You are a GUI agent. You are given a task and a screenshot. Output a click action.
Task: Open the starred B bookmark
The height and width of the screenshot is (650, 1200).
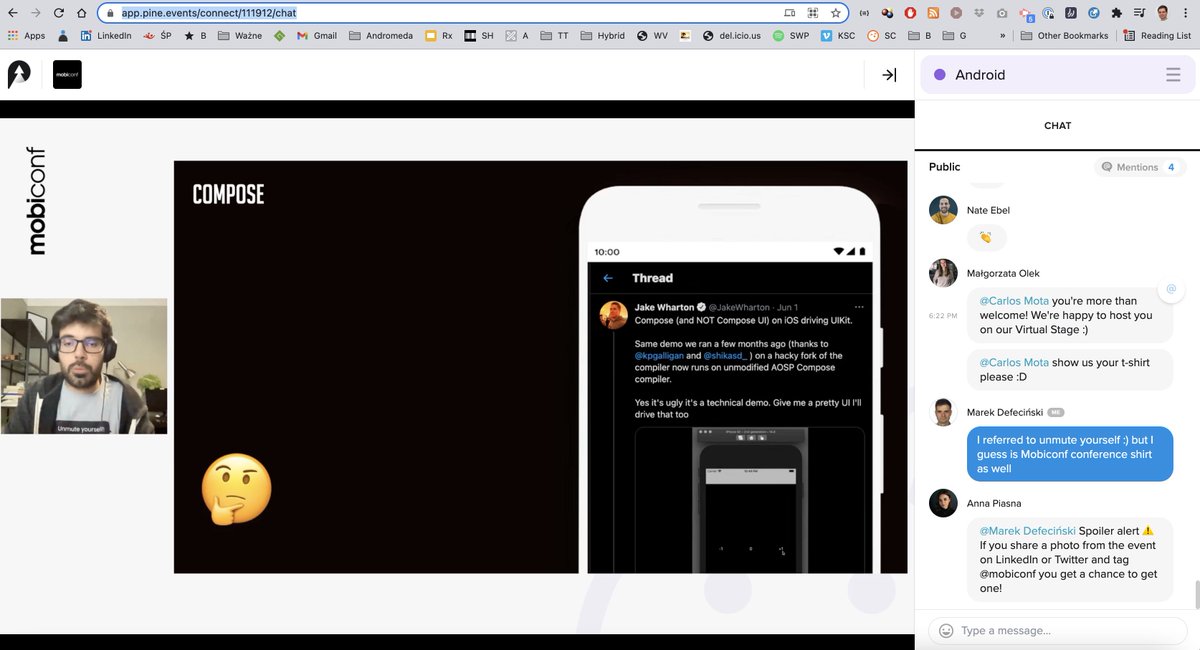coord(195,35)
